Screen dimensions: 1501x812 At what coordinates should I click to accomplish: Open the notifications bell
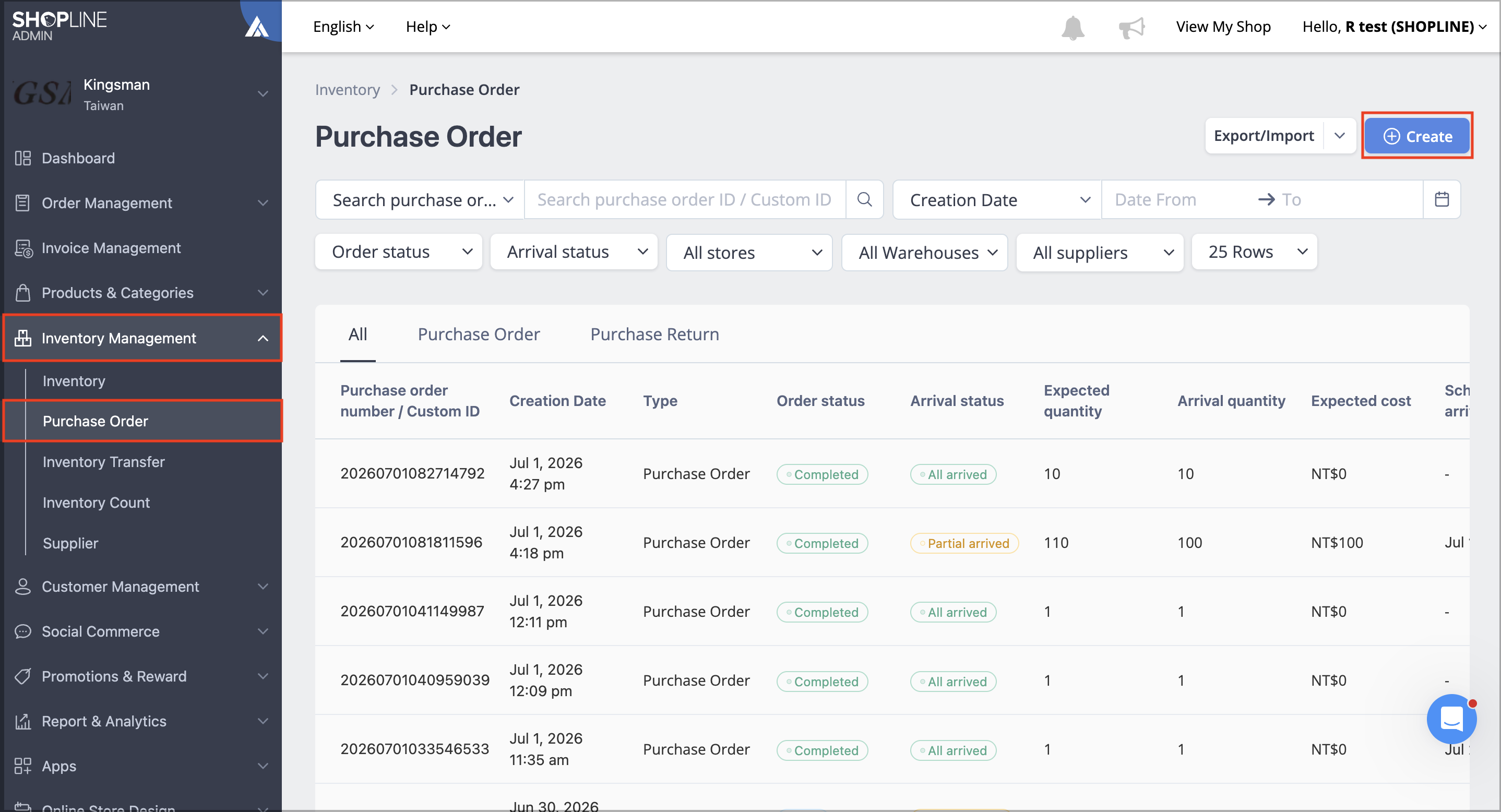click(1072, 27)
